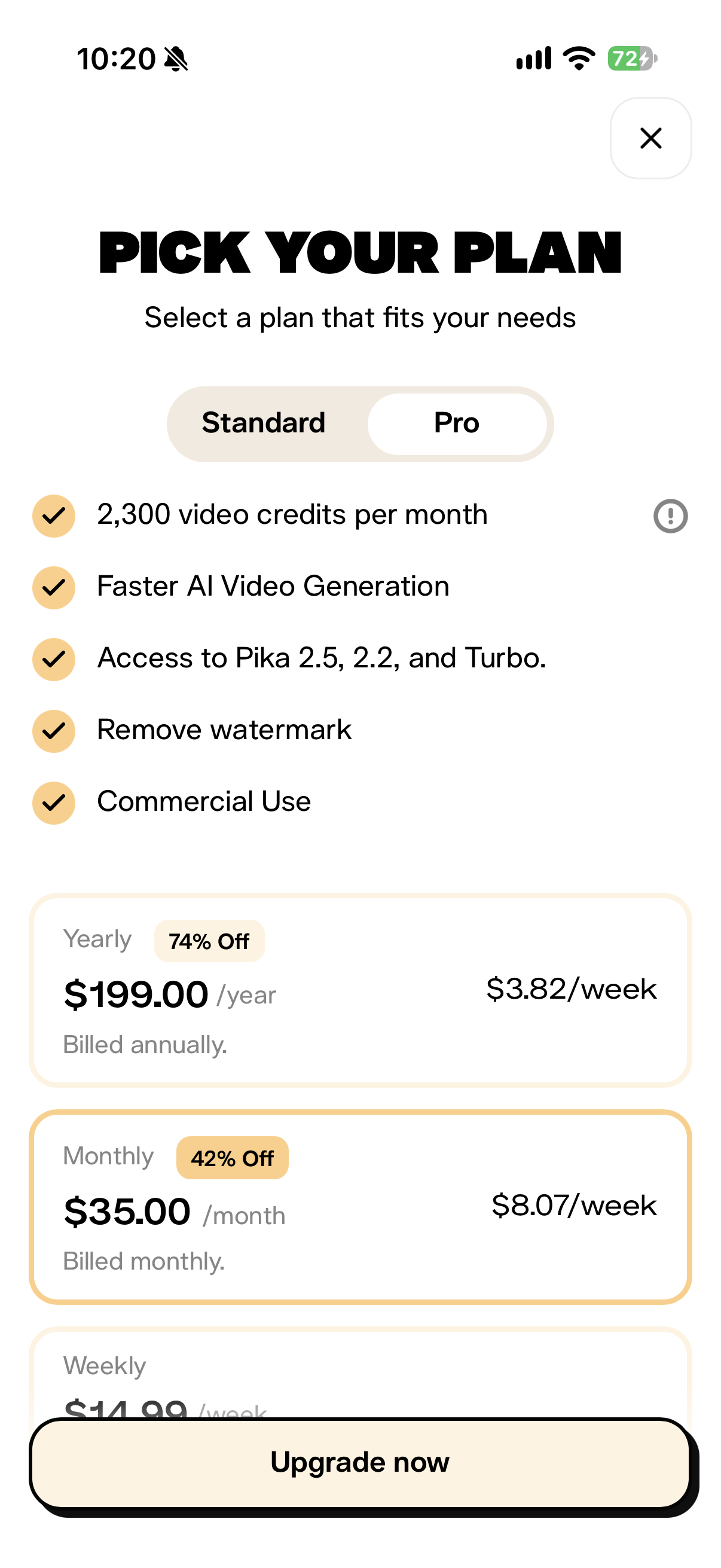
Task: Tap the 42% Off badge
Action: (x=233, y=1158)
